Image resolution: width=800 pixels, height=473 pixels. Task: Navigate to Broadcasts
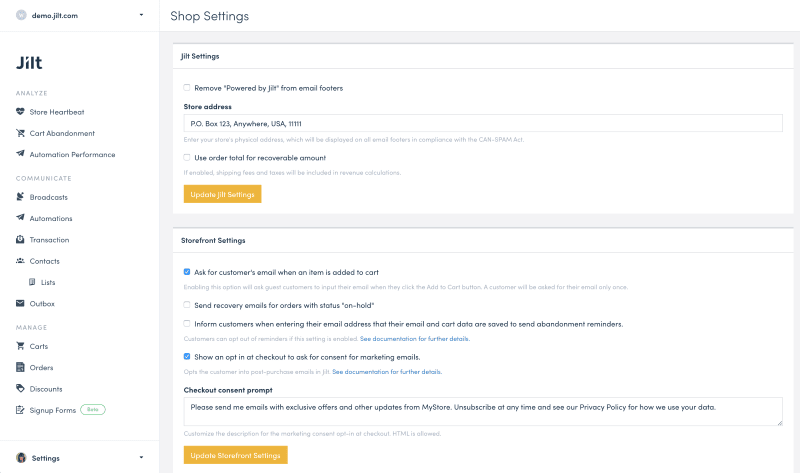(x=48, y=197)
